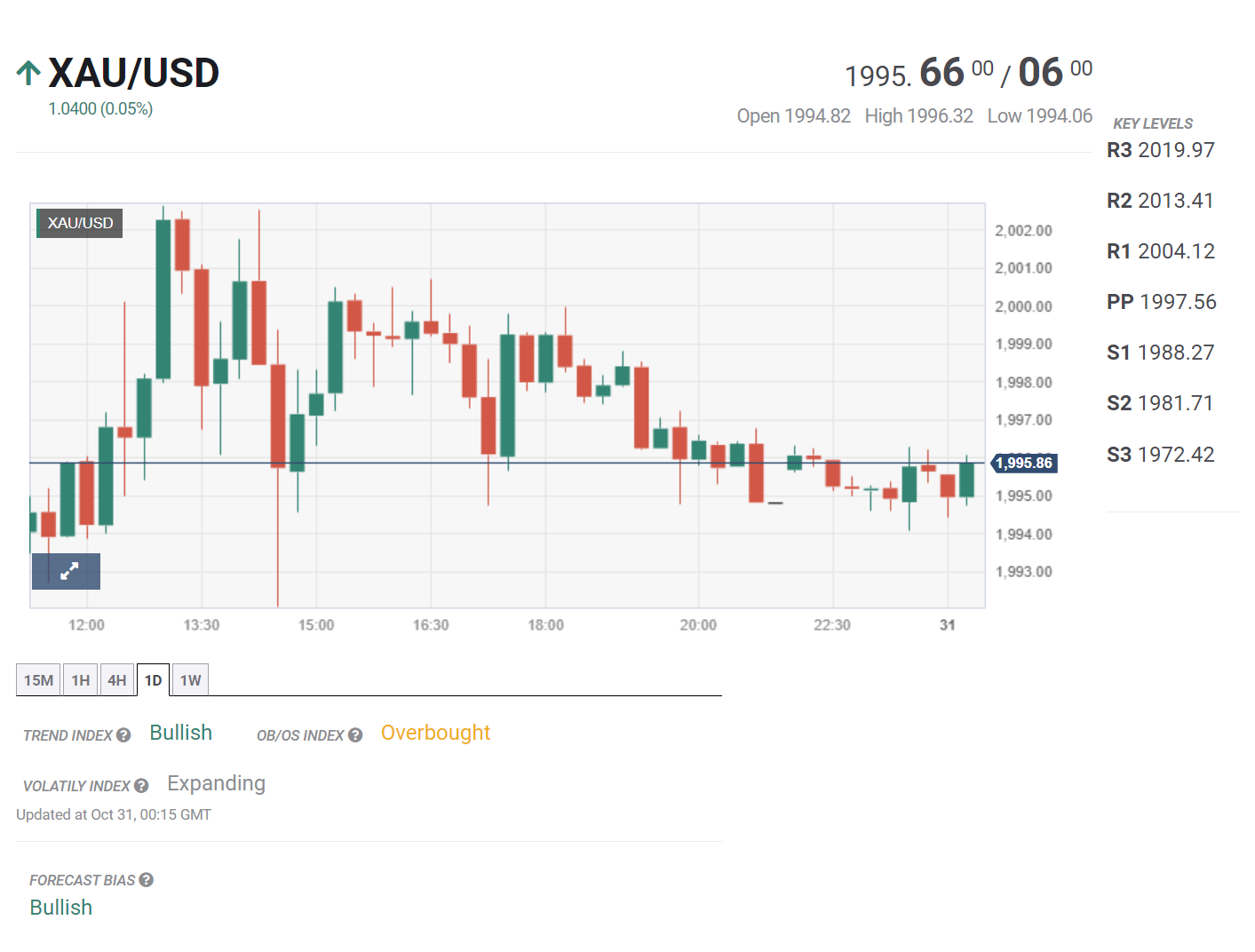Image resolution: width=1255 pixels, height=952 pixels.
Task: Click the S1 1988.27 support level
Action: tap(1160, 353)
